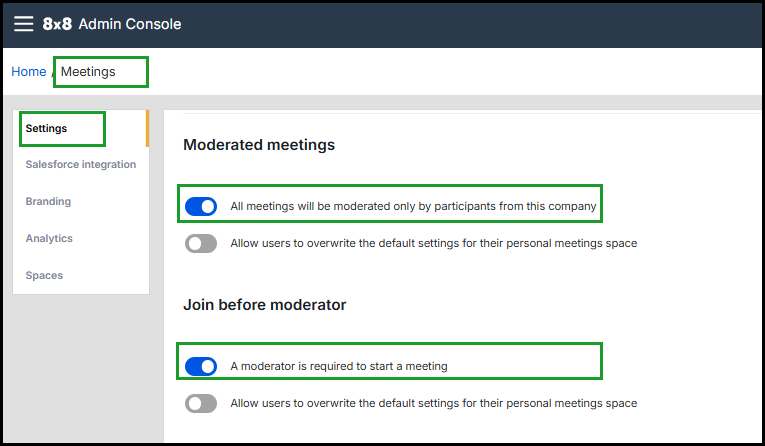The width and height of the screenshot is (765, 446).
Task: Click the Join before moderator heading
Action: click(x=265, y=305)
